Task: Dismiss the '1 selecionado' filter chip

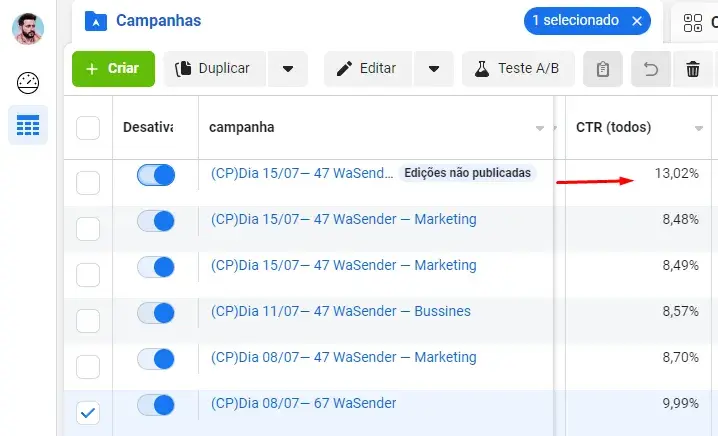Action: click(x=637, y=21)
